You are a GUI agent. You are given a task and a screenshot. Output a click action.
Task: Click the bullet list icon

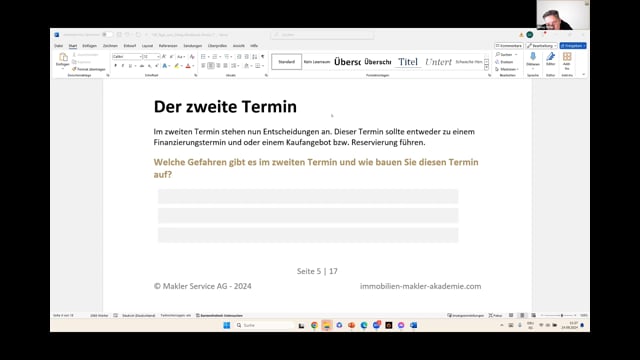click(203, 57)
